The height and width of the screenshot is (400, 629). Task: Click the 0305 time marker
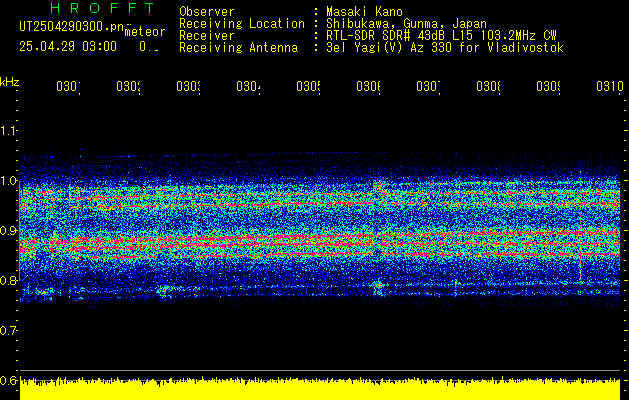coord(308,86)
